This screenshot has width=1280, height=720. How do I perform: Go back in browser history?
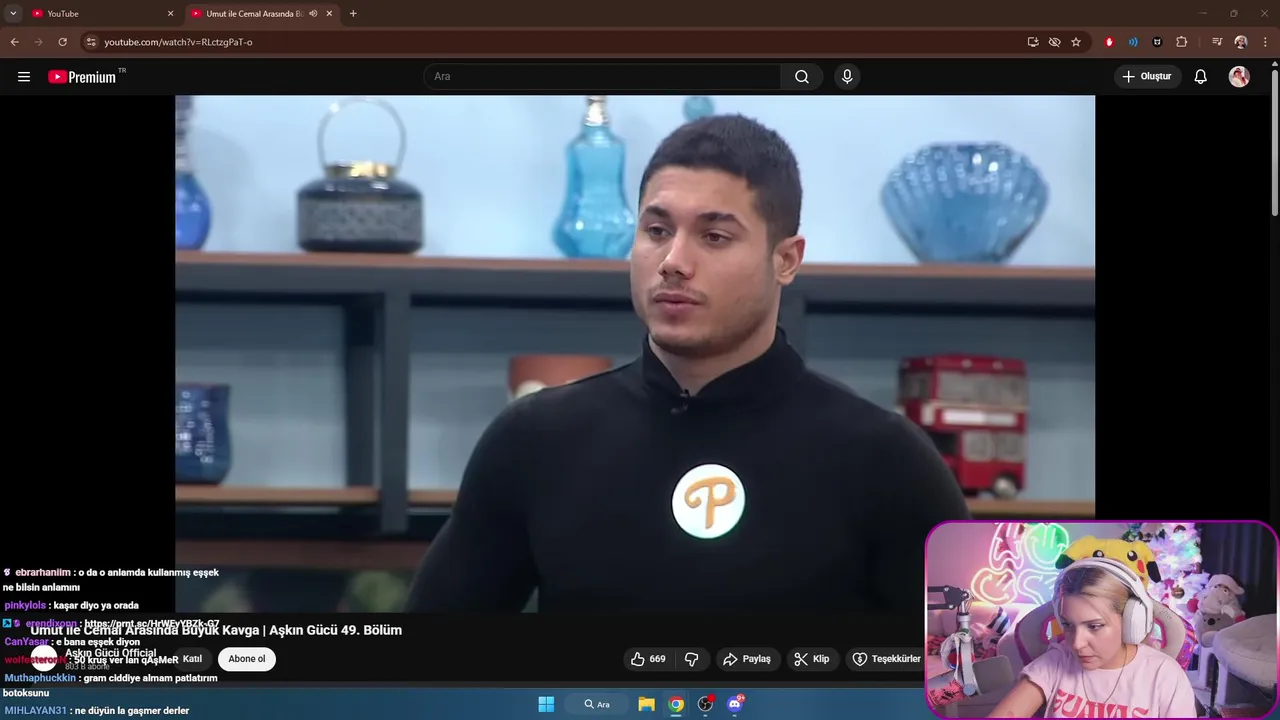click(x=14, y=42)
